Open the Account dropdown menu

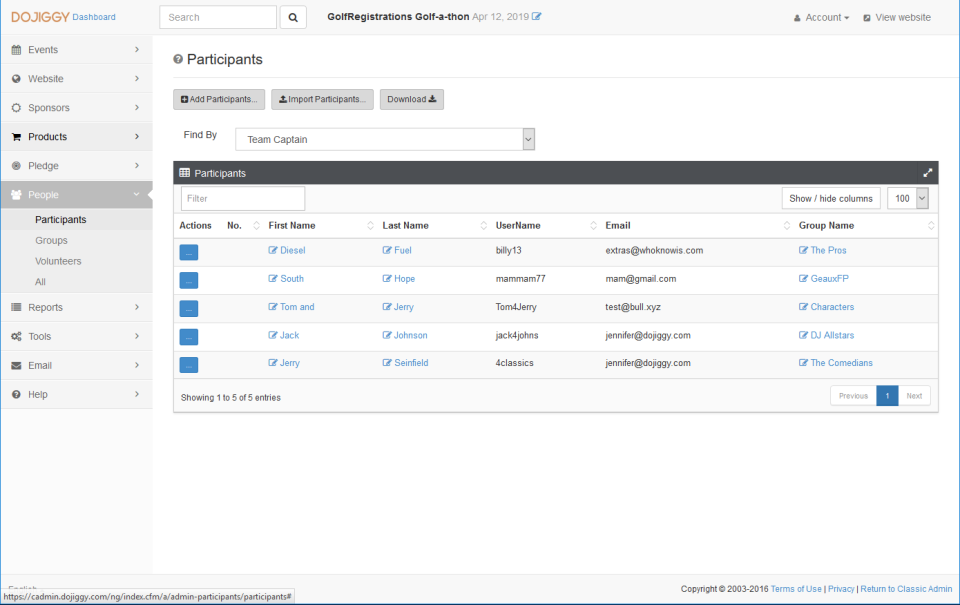[x=822, y=18]
